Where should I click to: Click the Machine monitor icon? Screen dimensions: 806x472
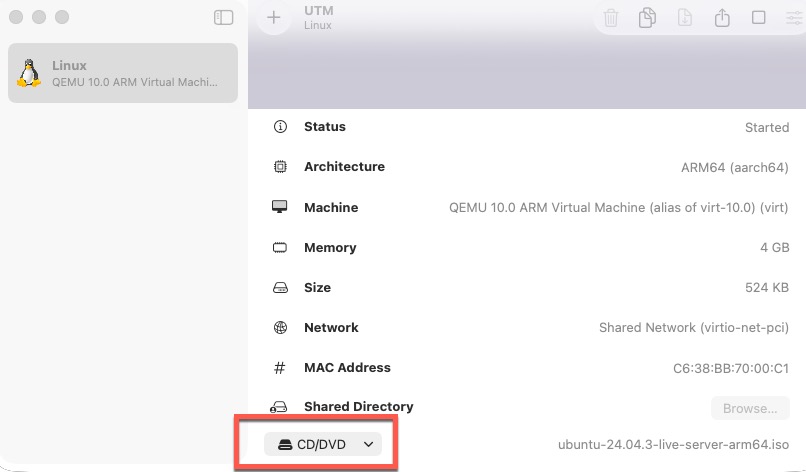tap(280, 207)
